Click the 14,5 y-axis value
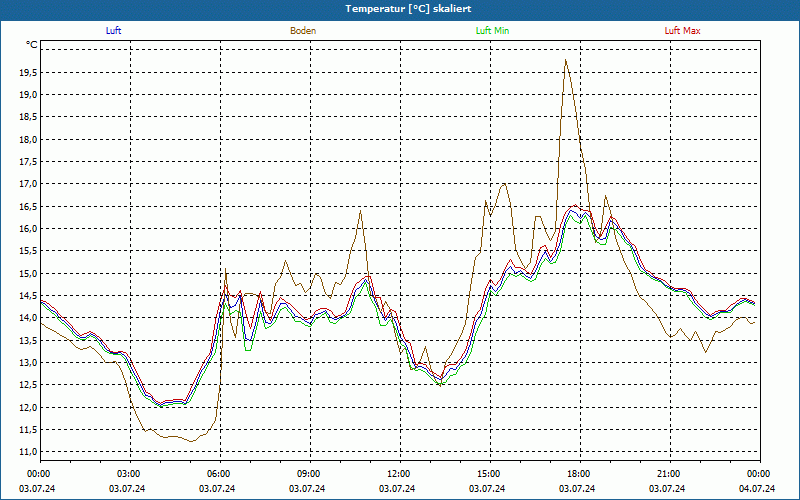The image size is (800, 500). 28,296
